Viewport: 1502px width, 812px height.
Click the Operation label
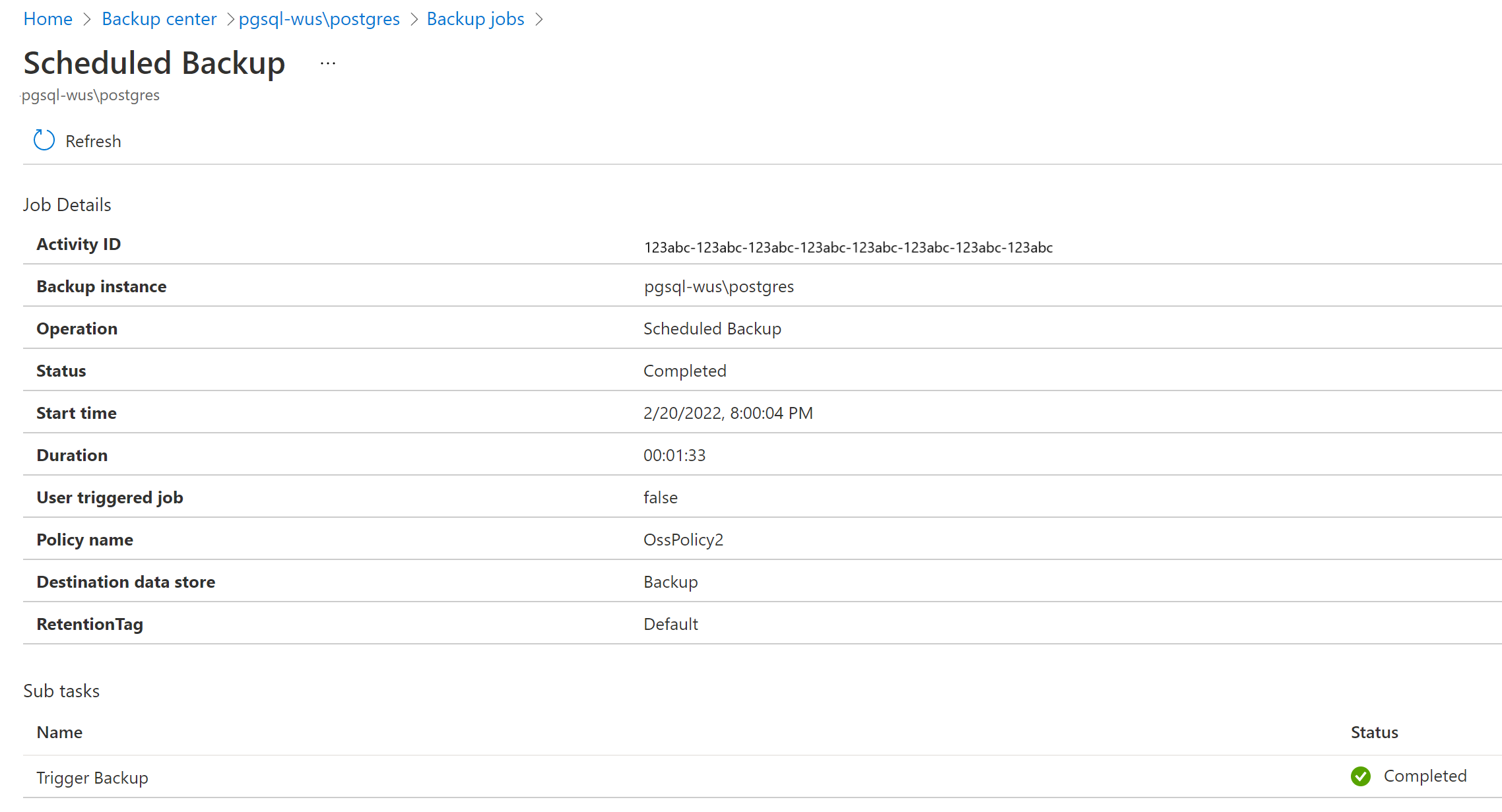tap(77, 328)
